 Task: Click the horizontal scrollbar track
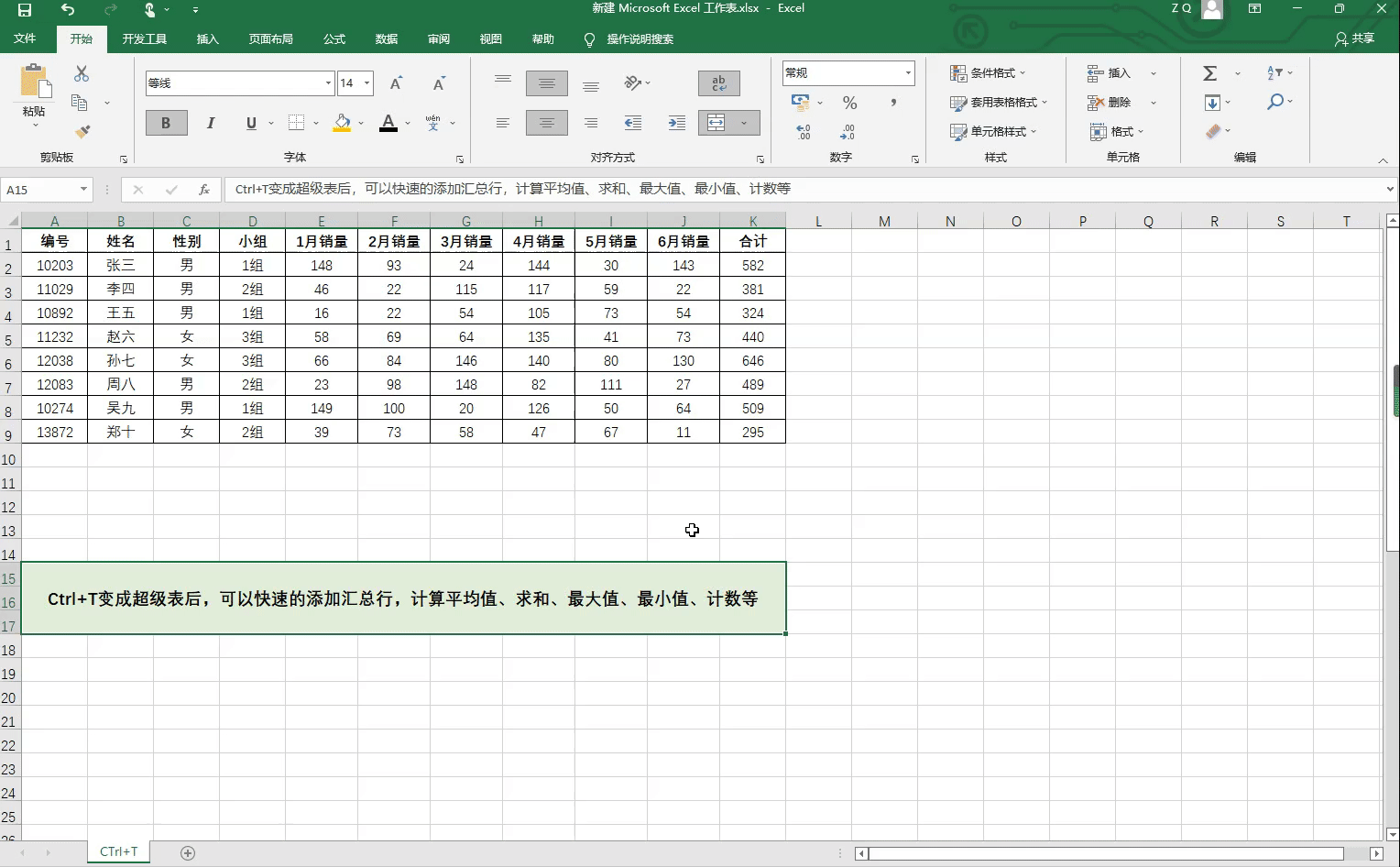click(1118, 853)
